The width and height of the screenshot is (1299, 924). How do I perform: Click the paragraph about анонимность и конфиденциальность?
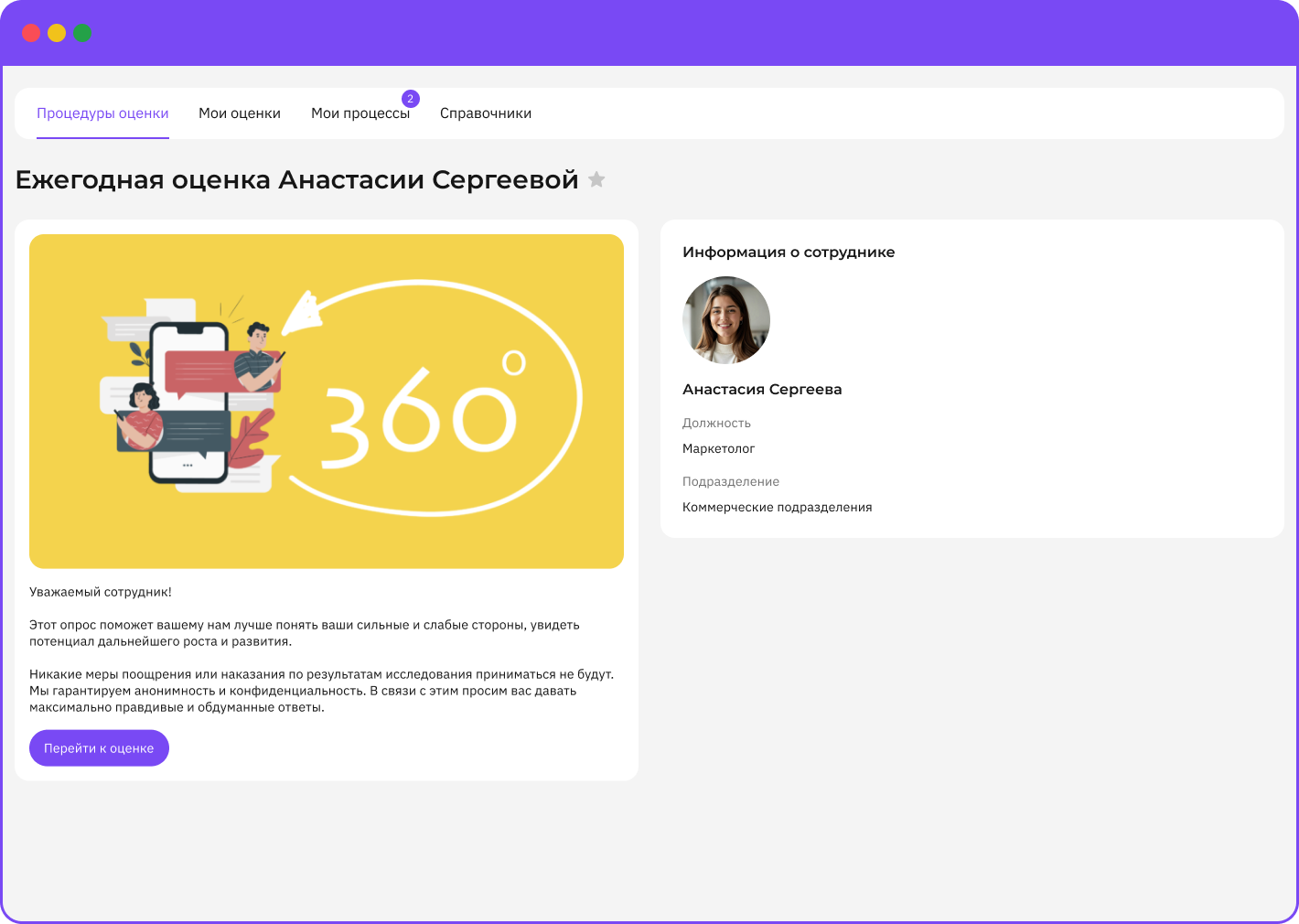pos(320,691)
